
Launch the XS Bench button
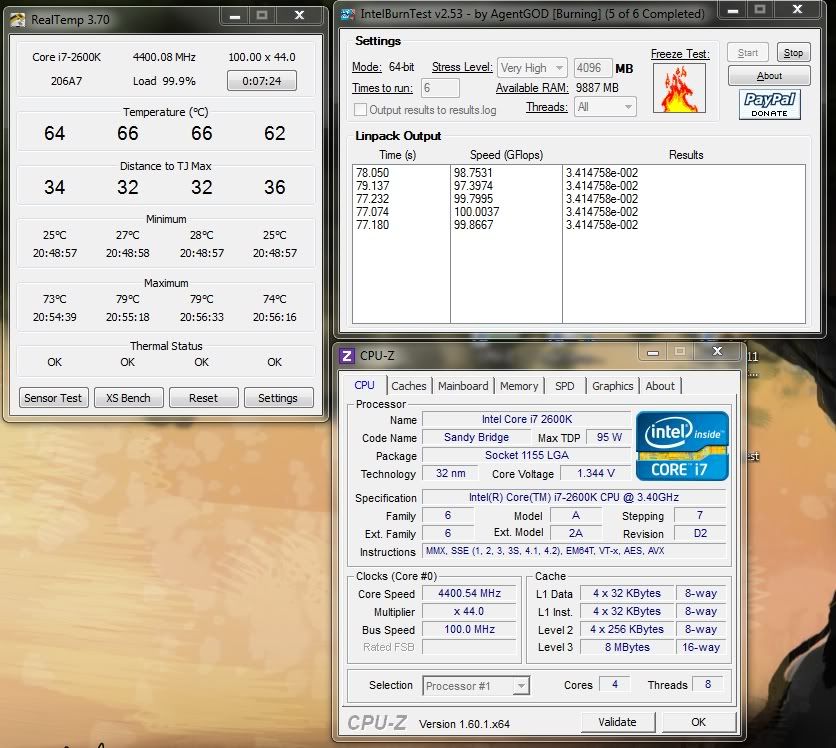(x=128, y=398)
